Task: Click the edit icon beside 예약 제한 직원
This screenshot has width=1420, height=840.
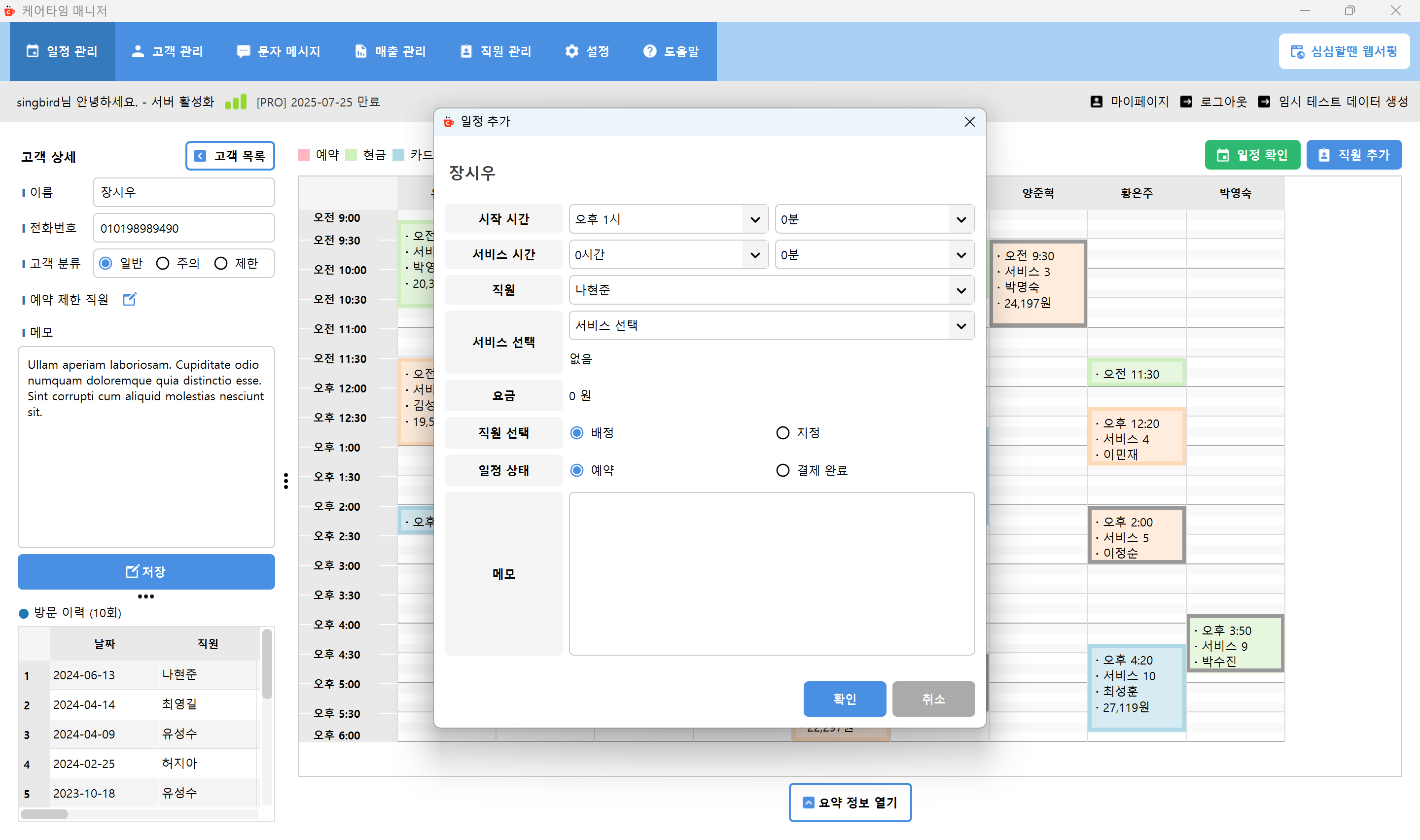Action: coord(130,299)
